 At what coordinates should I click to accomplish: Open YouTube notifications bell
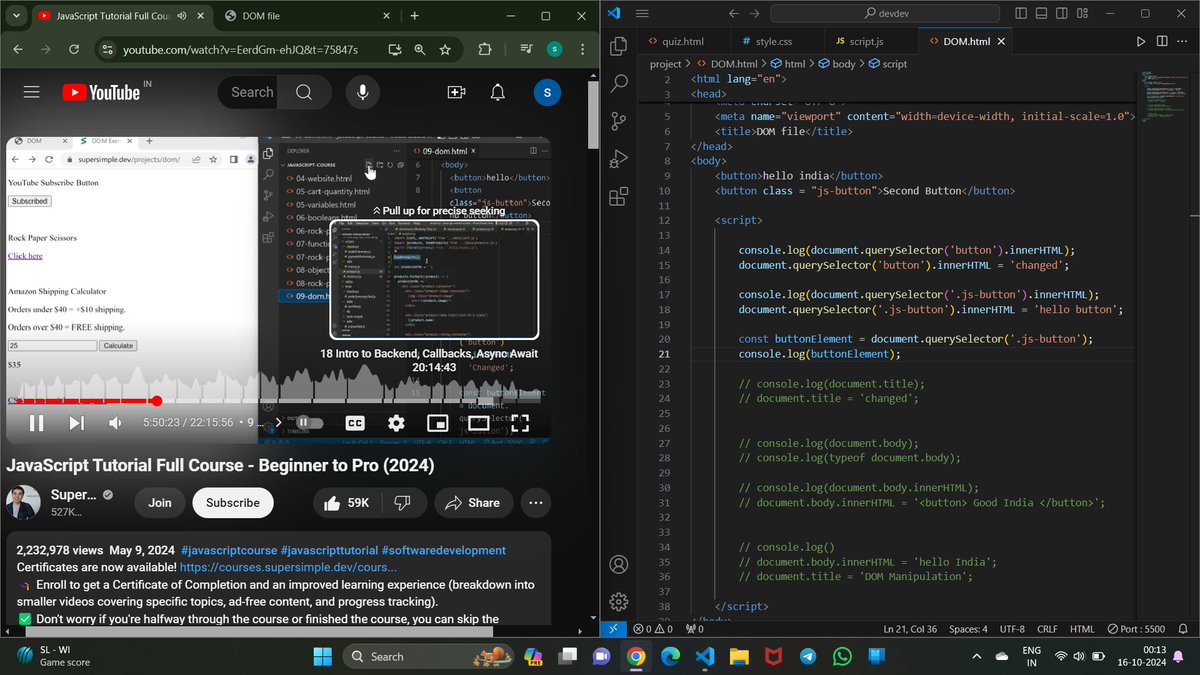(497, 92)
